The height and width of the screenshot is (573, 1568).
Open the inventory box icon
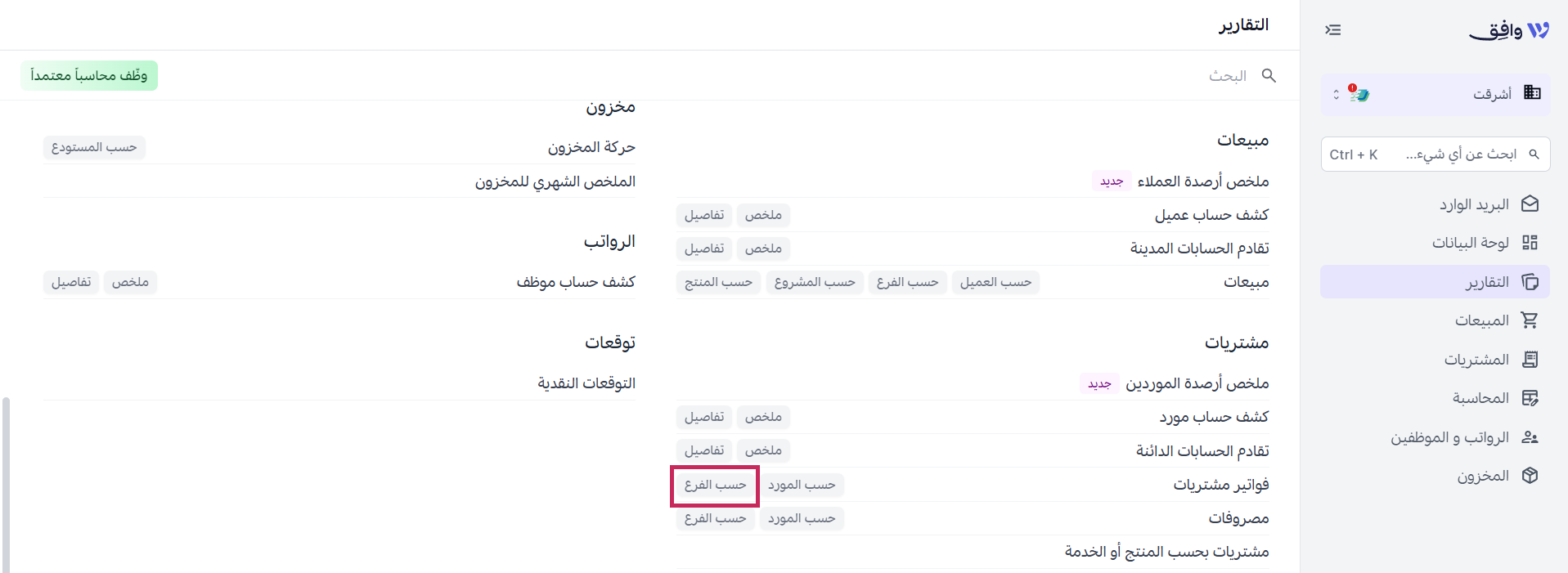1530,476
